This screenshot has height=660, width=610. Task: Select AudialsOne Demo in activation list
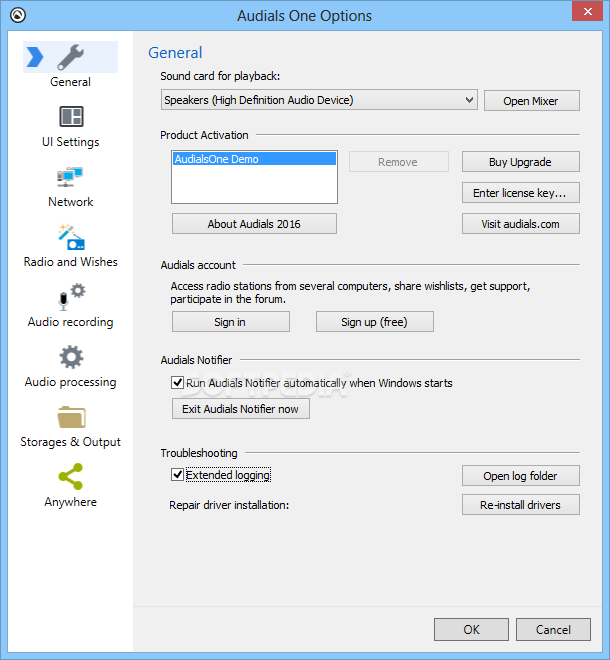(254, 159)
